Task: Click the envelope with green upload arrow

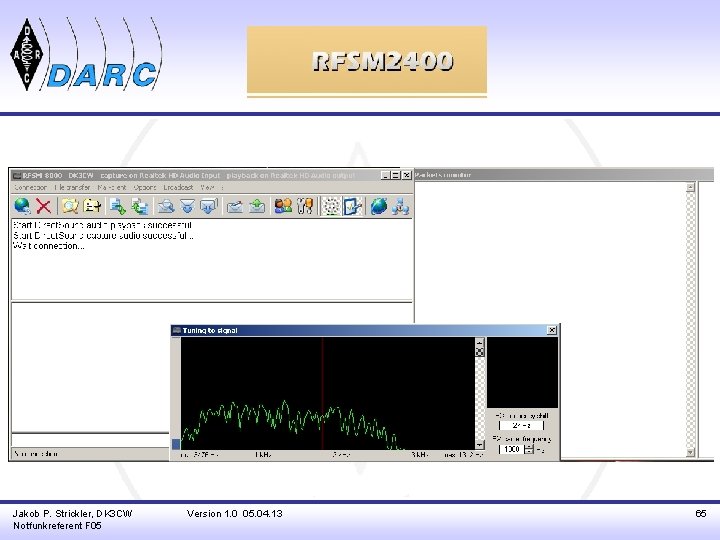Action: click(x=257, y=206)
